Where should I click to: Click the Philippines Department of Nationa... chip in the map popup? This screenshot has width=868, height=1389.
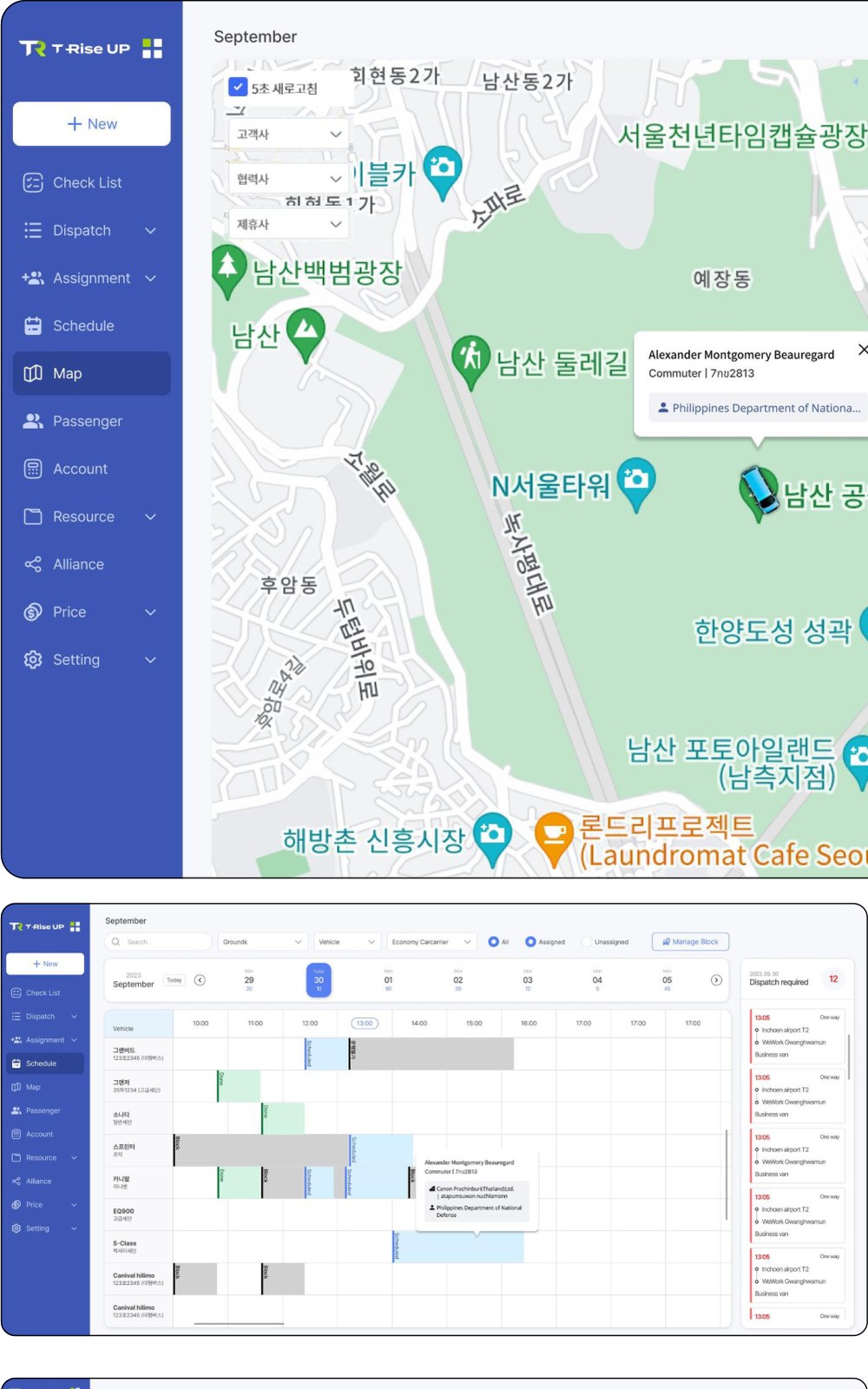759,408
